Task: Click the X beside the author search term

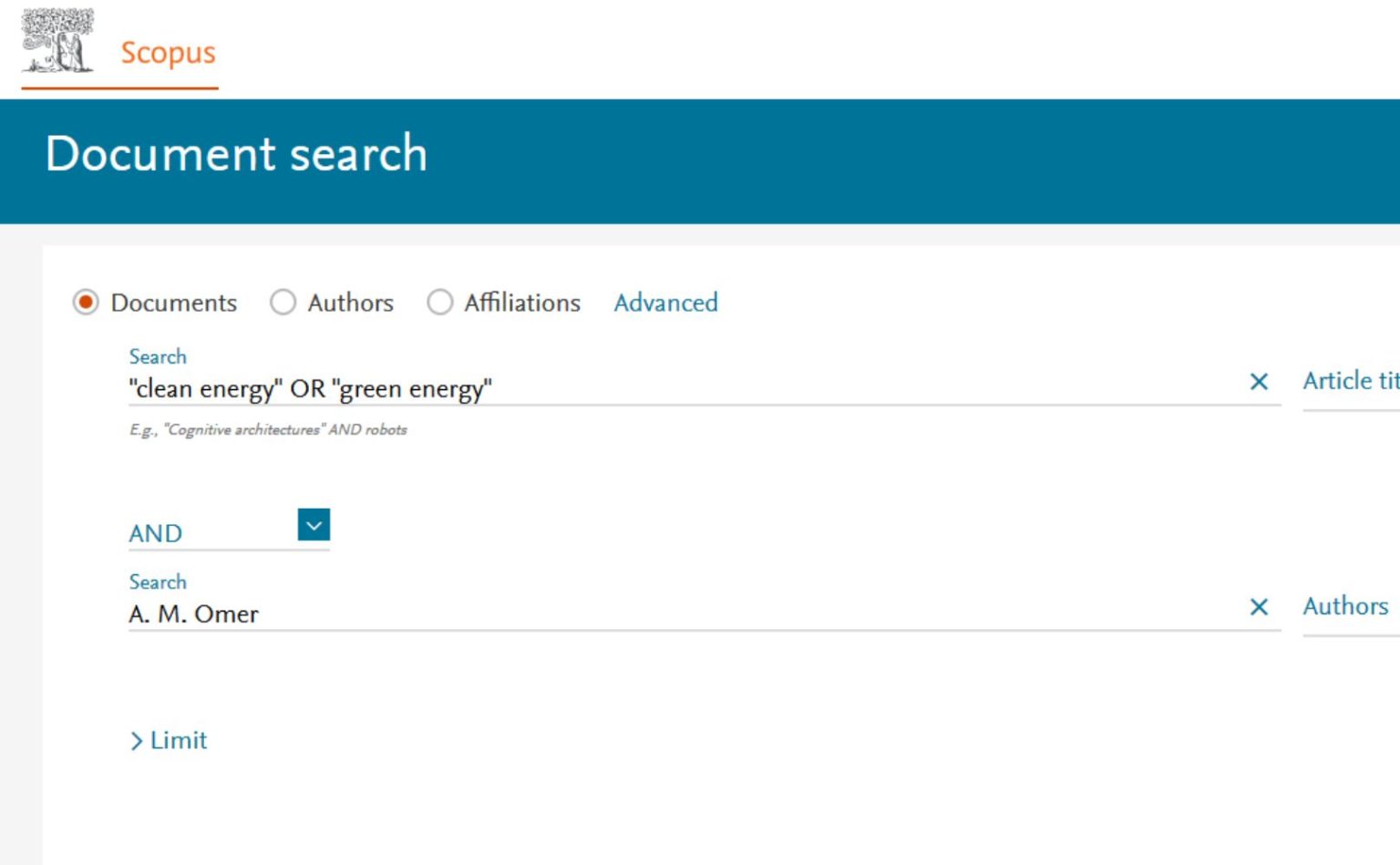Action: [1261, 607]
